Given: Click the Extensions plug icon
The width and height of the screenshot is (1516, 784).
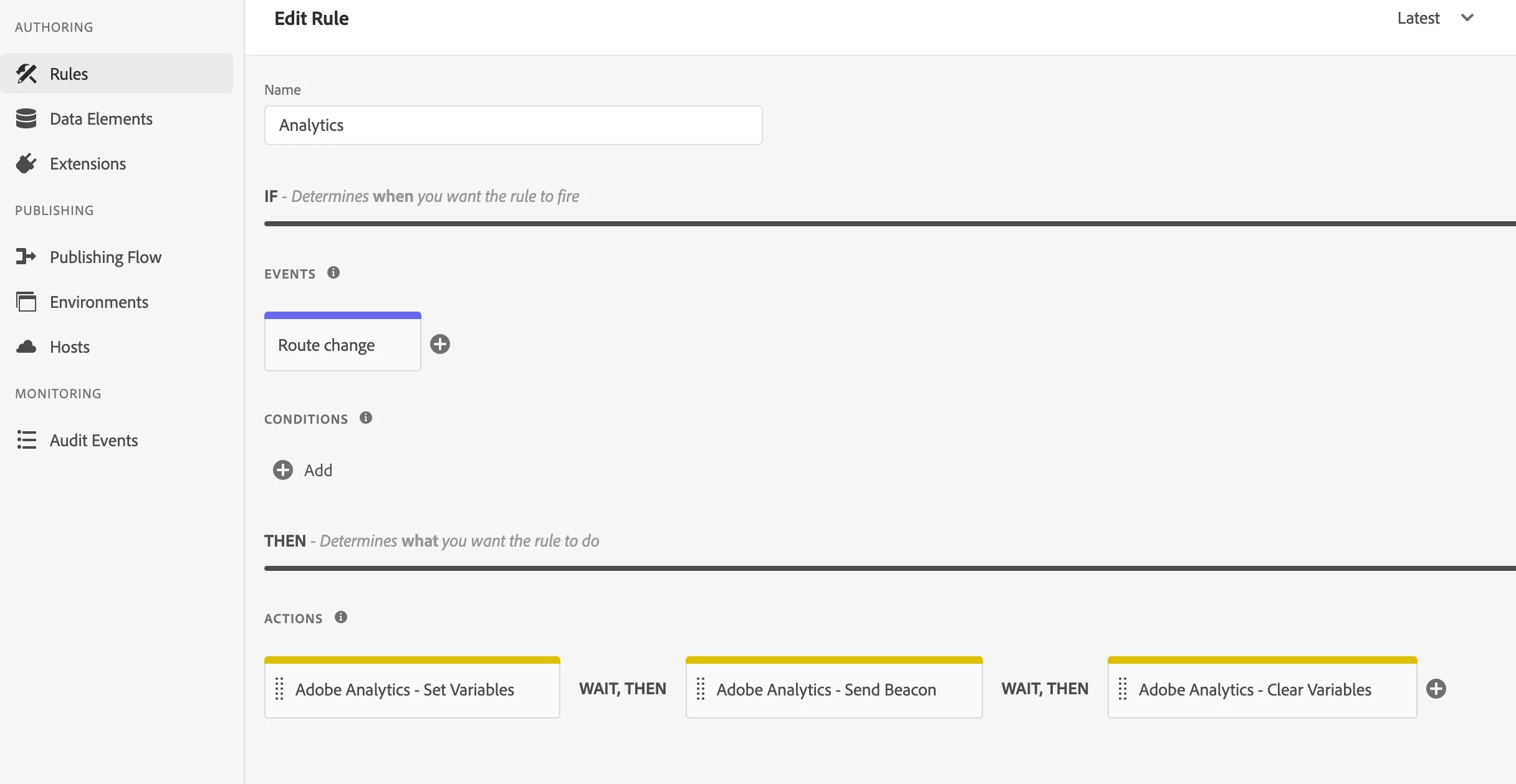Looking at the screenshot, I should tap(26, 163).
